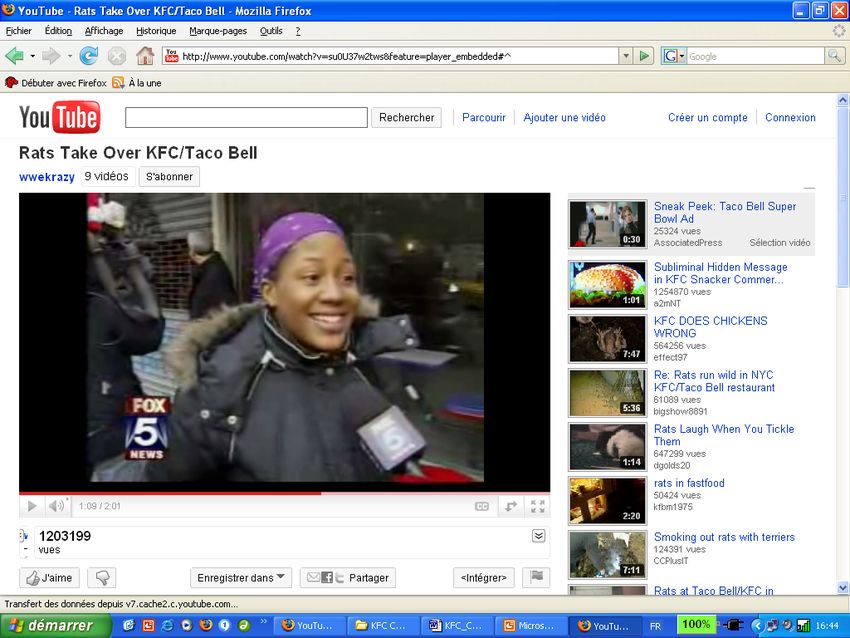Click the grey Forward arrow button
850x638 pixels.
tap(50, 56)
